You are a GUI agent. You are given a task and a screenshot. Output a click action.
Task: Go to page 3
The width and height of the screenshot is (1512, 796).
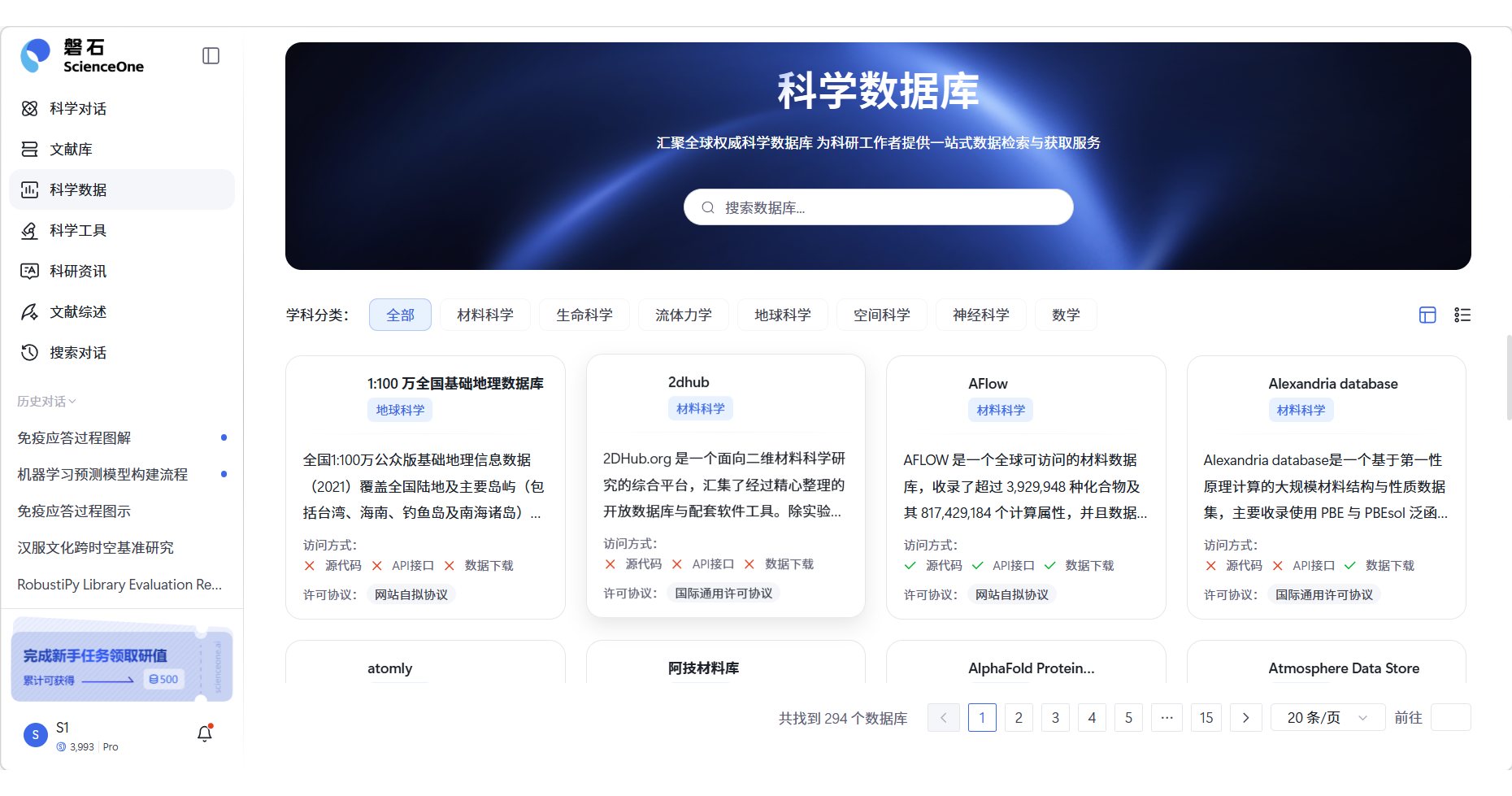point(1055,717)
